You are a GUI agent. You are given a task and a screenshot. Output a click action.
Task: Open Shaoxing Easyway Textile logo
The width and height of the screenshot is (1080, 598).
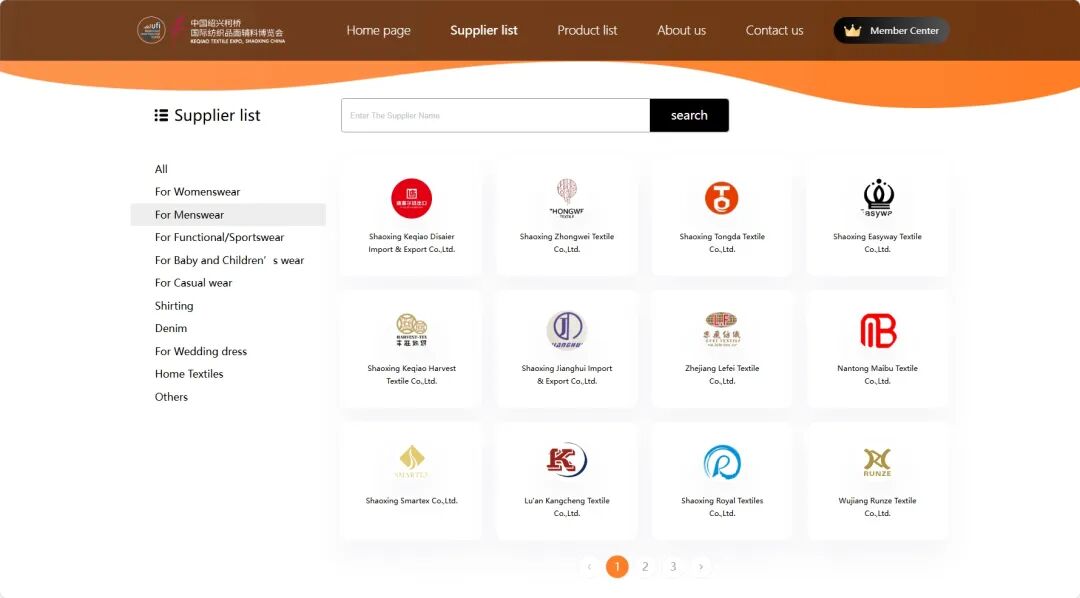coord(878,198)
